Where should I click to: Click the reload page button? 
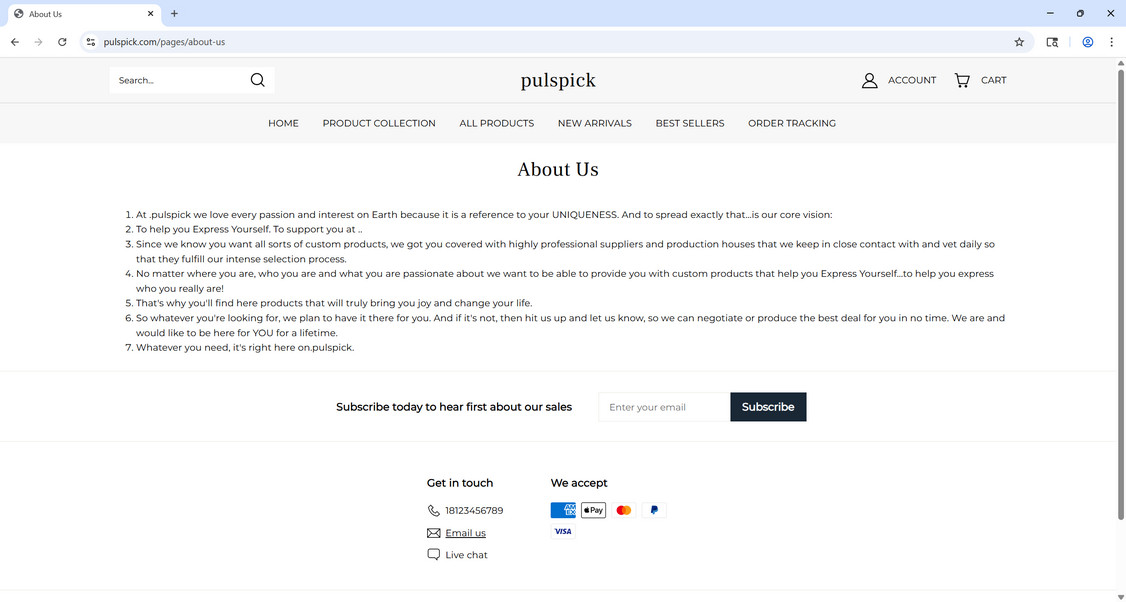[62, 42]
